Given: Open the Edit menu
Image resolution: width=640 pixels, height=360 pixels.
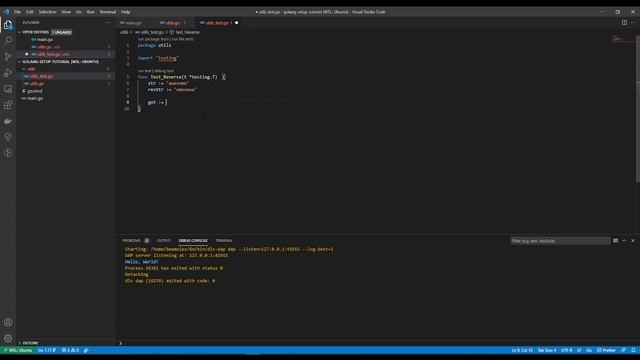Looking at the screenshot, I should [30, 12].
